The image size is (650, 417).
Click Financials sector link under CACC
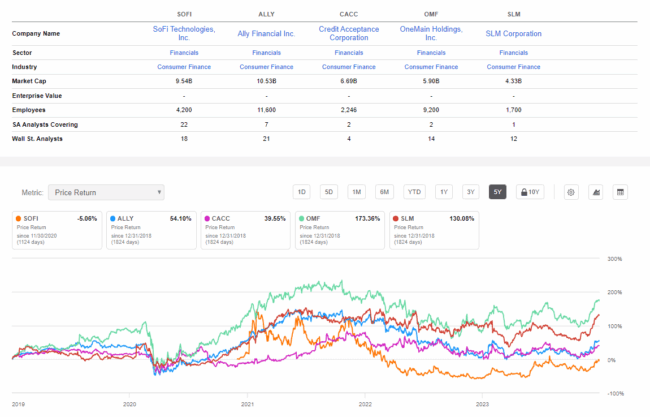(x=349, y=53)
